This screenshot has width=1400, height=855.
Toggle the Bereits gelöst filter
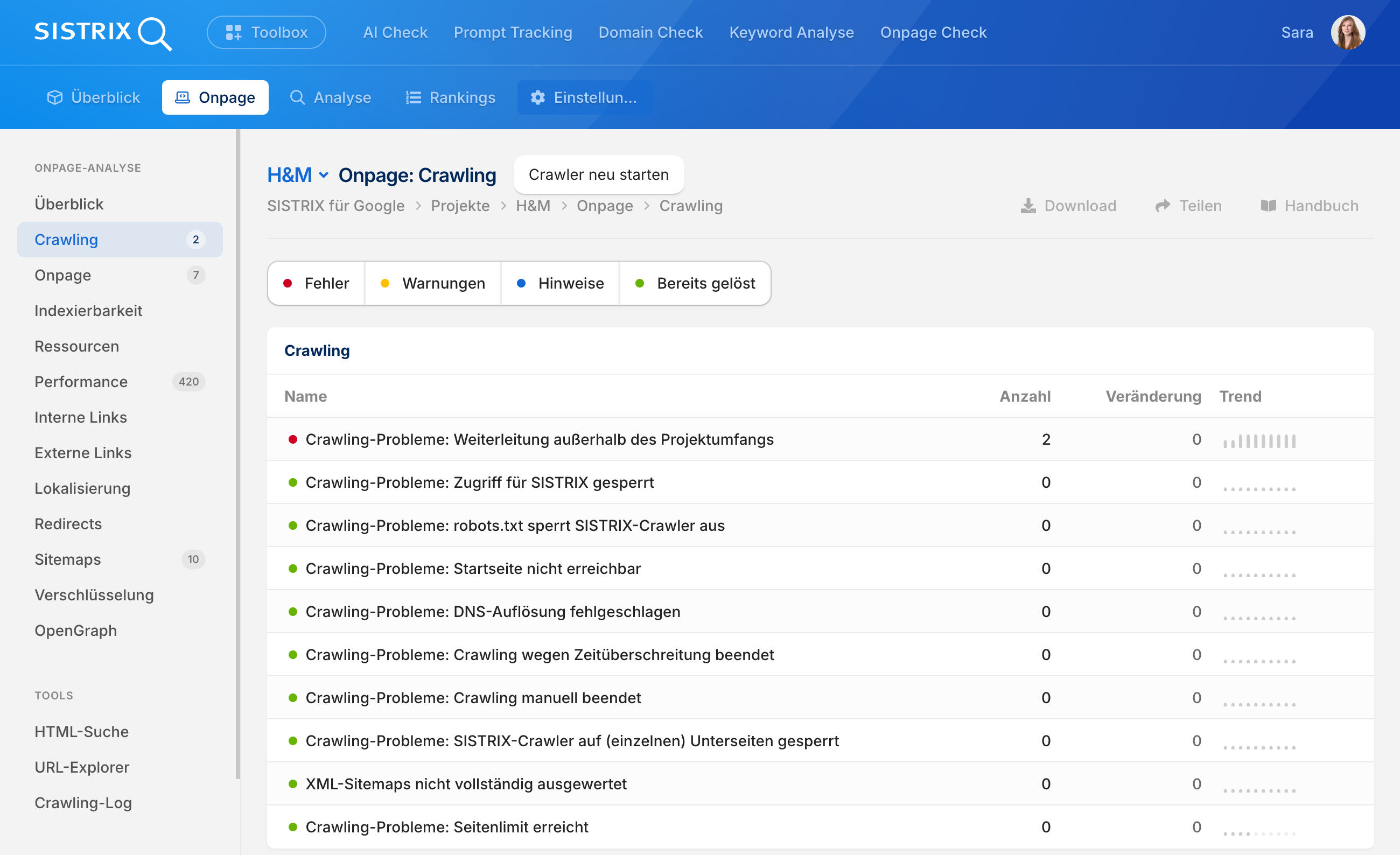pyautogui.click(x=695, y=283)
